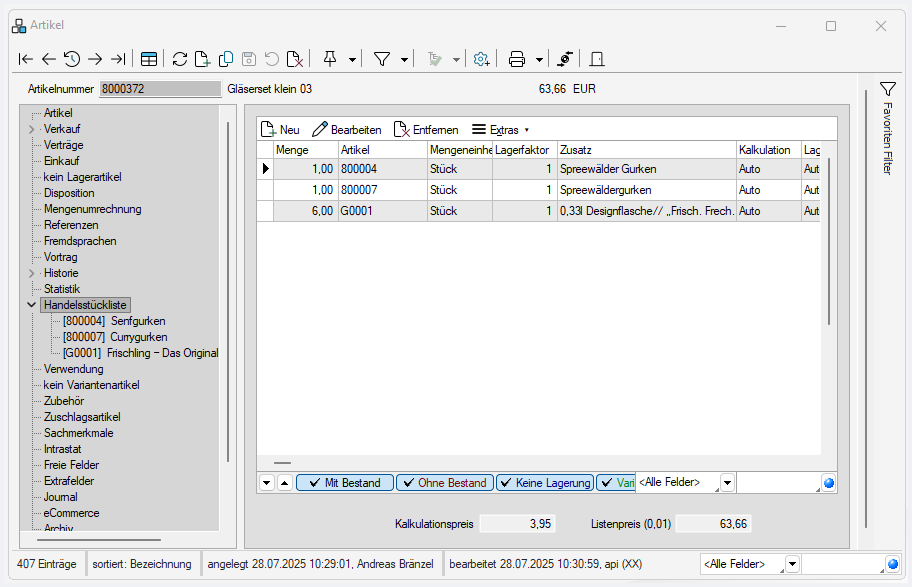Toggle the Ohne Bestand filter
The image size is (912, 587).
(x=443, y=483)
